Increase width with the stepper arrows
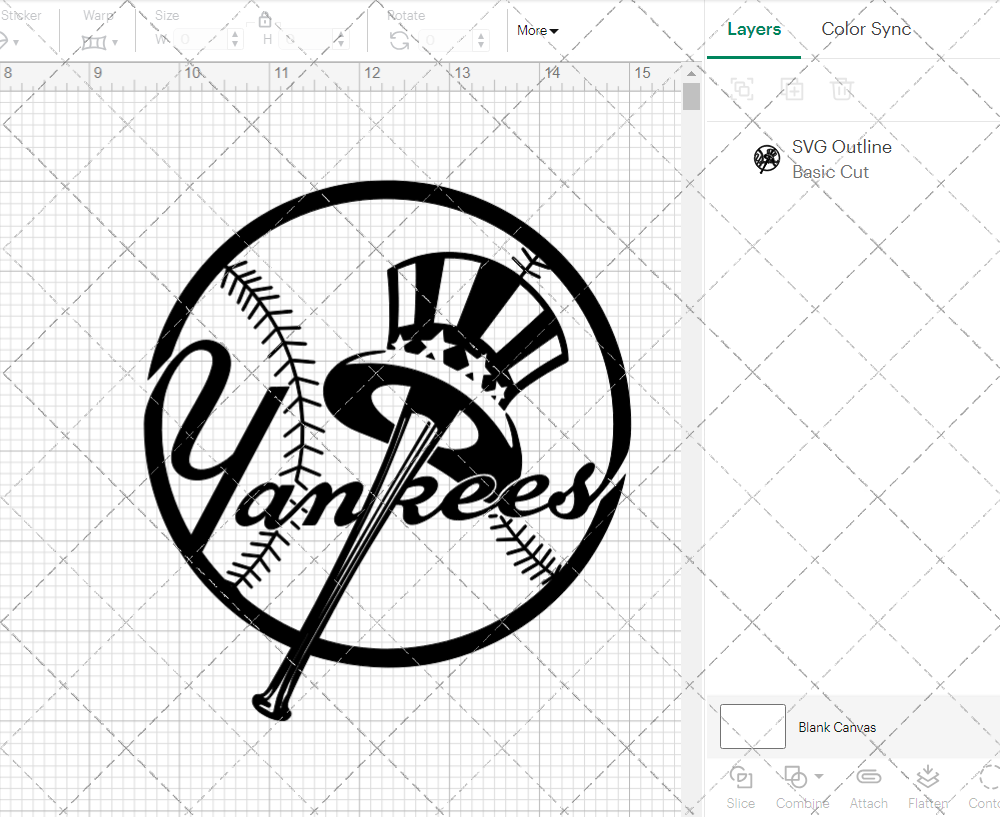This screenshot has width=1000, height=817. [235, 40]
